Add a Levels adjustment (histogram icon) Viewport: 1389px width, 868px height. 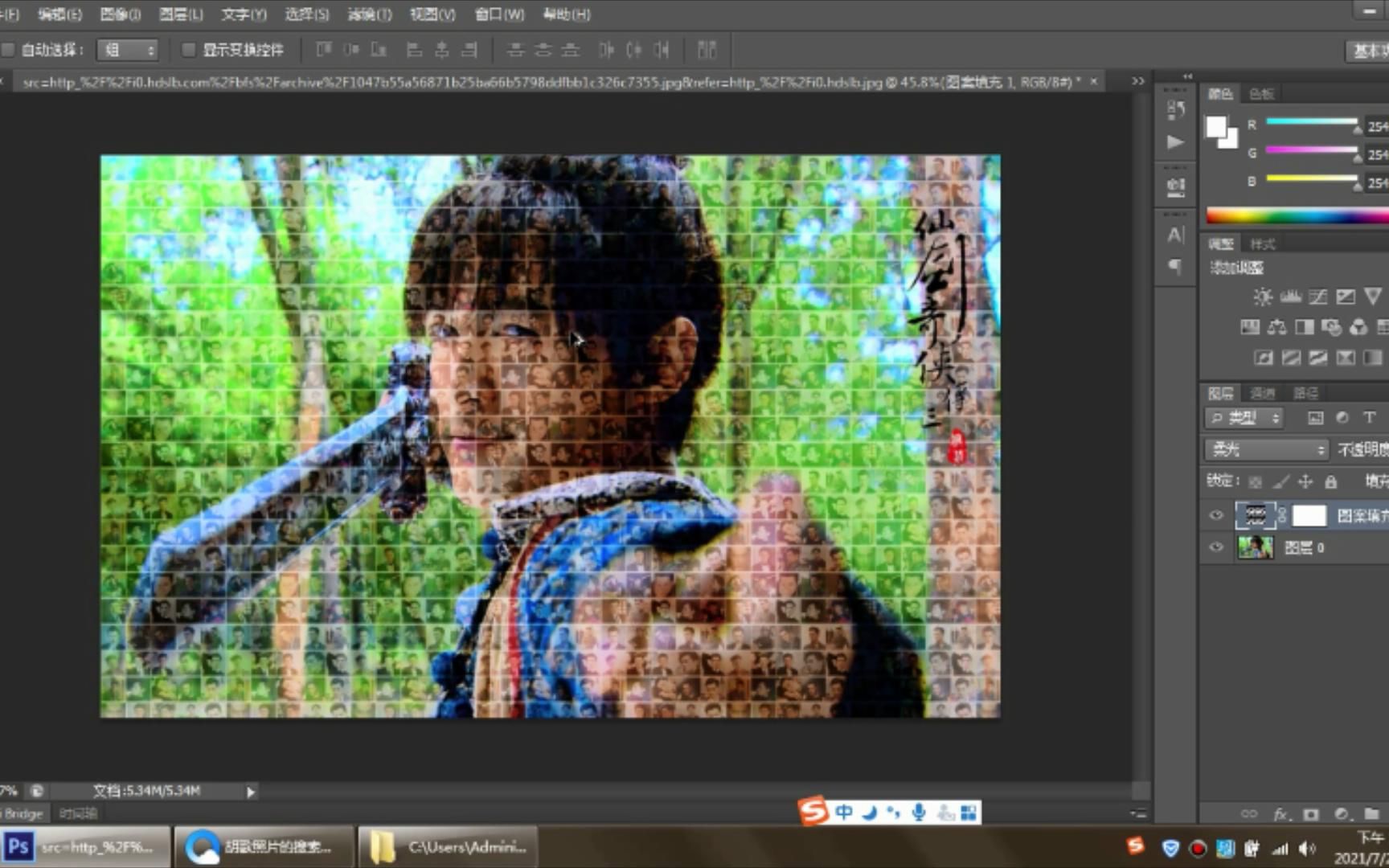click(x=1290, y=297)
